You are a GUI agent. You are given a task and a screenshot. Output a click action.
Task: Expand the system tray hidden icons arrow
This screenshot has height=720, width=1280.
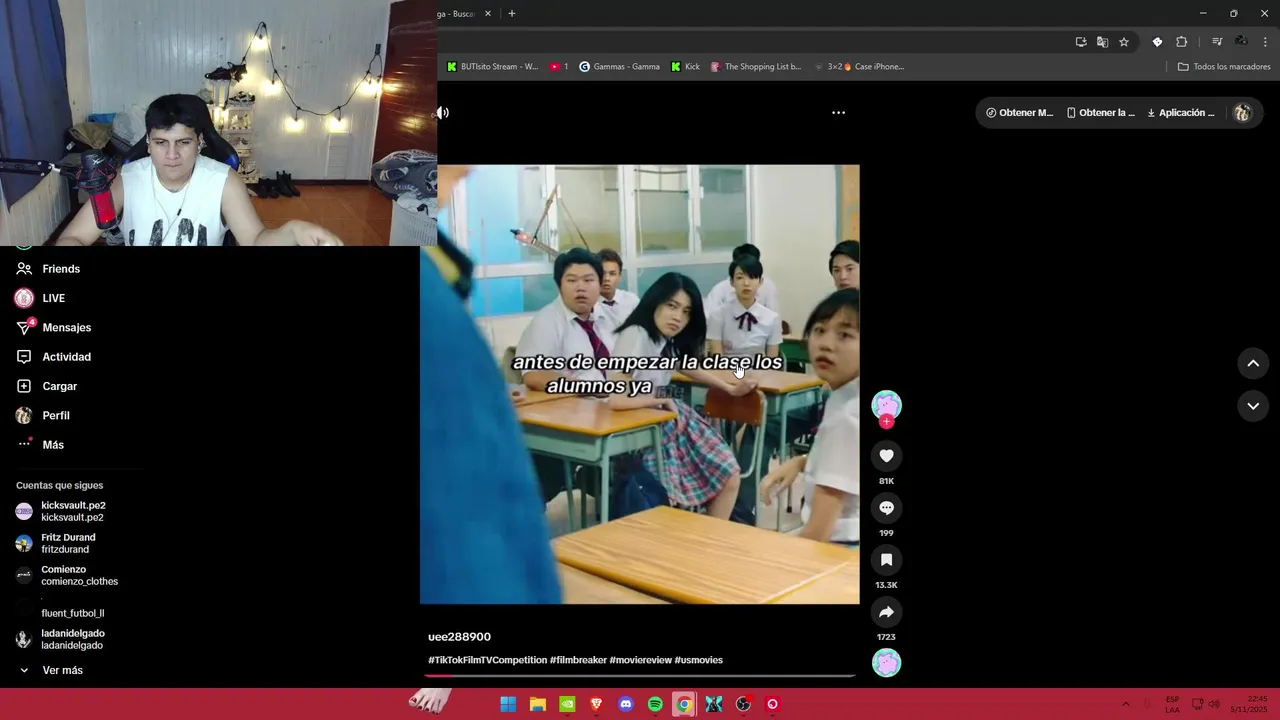pyautogui.click(x=1125, y=704)
